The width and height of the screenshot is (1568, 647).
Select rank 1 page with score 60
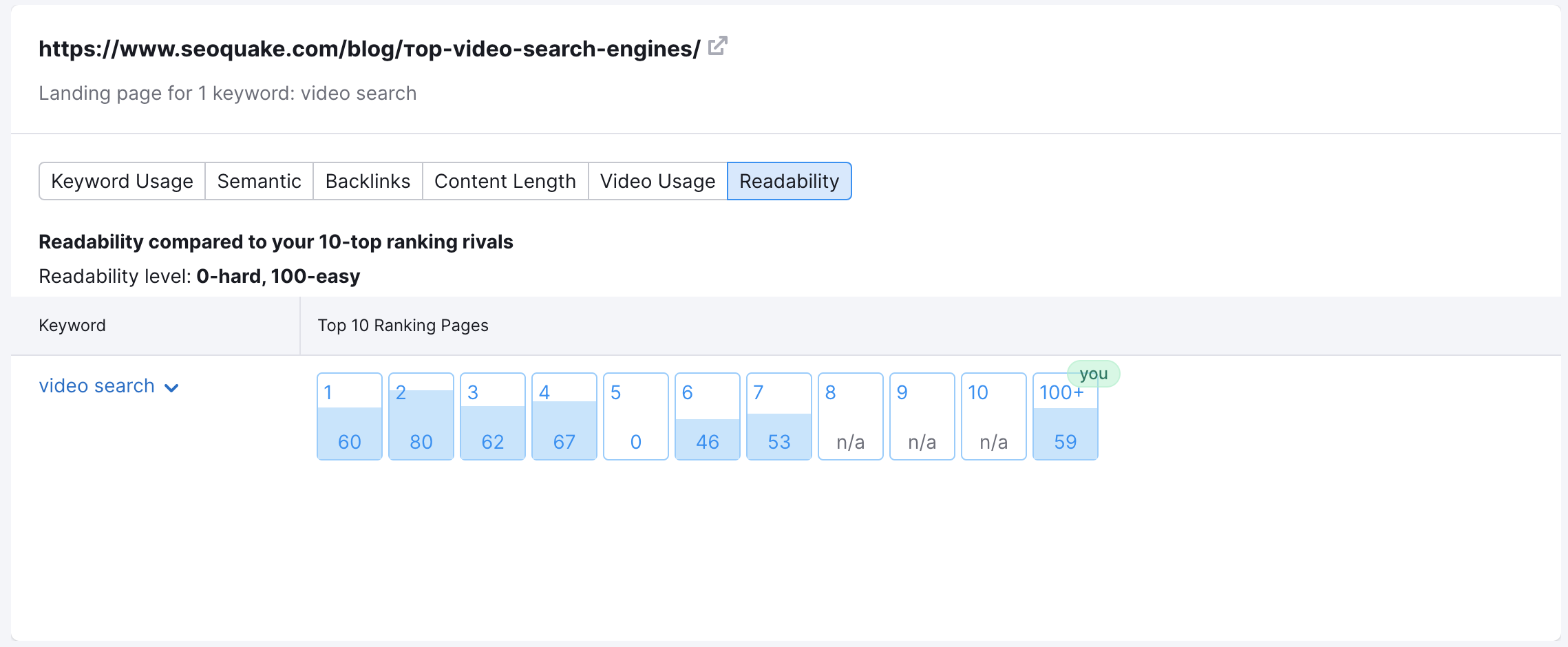point(350,416)
